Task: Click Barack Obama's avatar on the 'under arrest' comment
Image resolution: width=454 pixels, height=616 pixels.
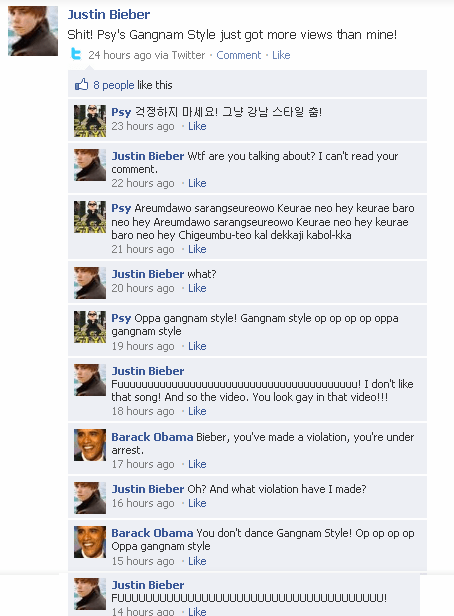Action: click(90, 445)
